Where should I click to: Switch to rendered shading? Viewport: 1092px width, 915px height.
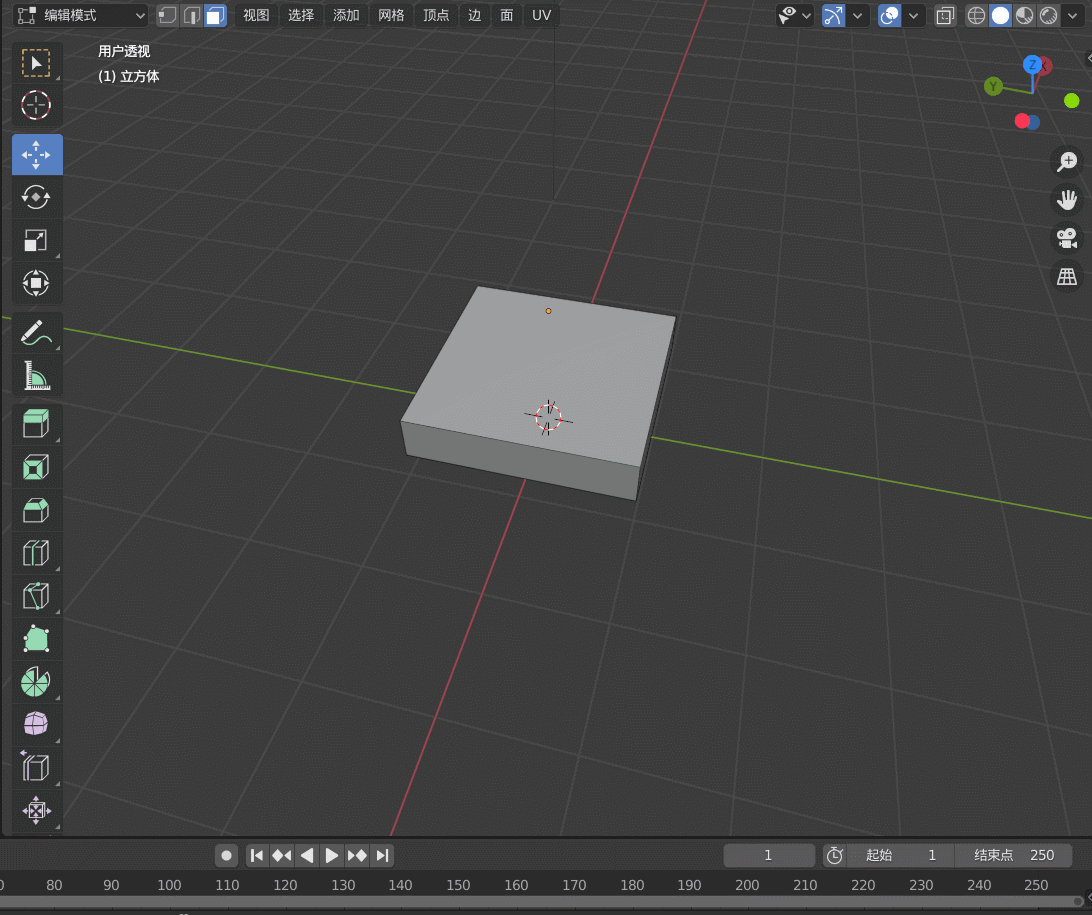[1048, 15]
